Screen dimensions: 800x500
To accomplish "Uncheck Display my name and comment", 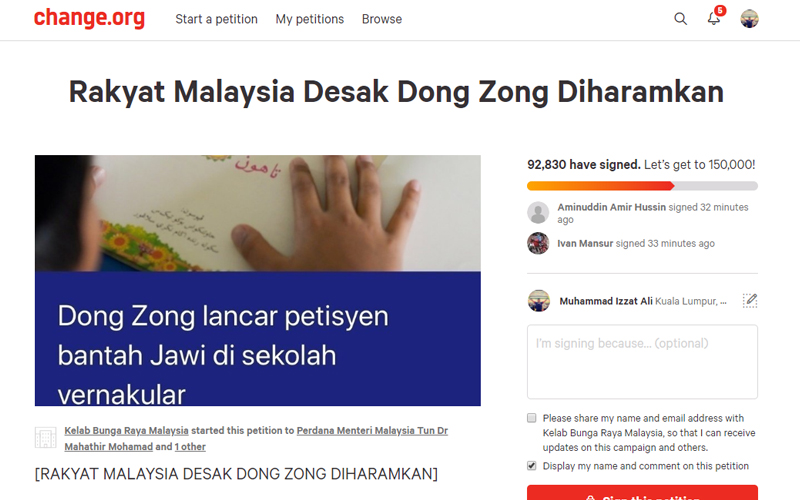I will coord(532,466).
